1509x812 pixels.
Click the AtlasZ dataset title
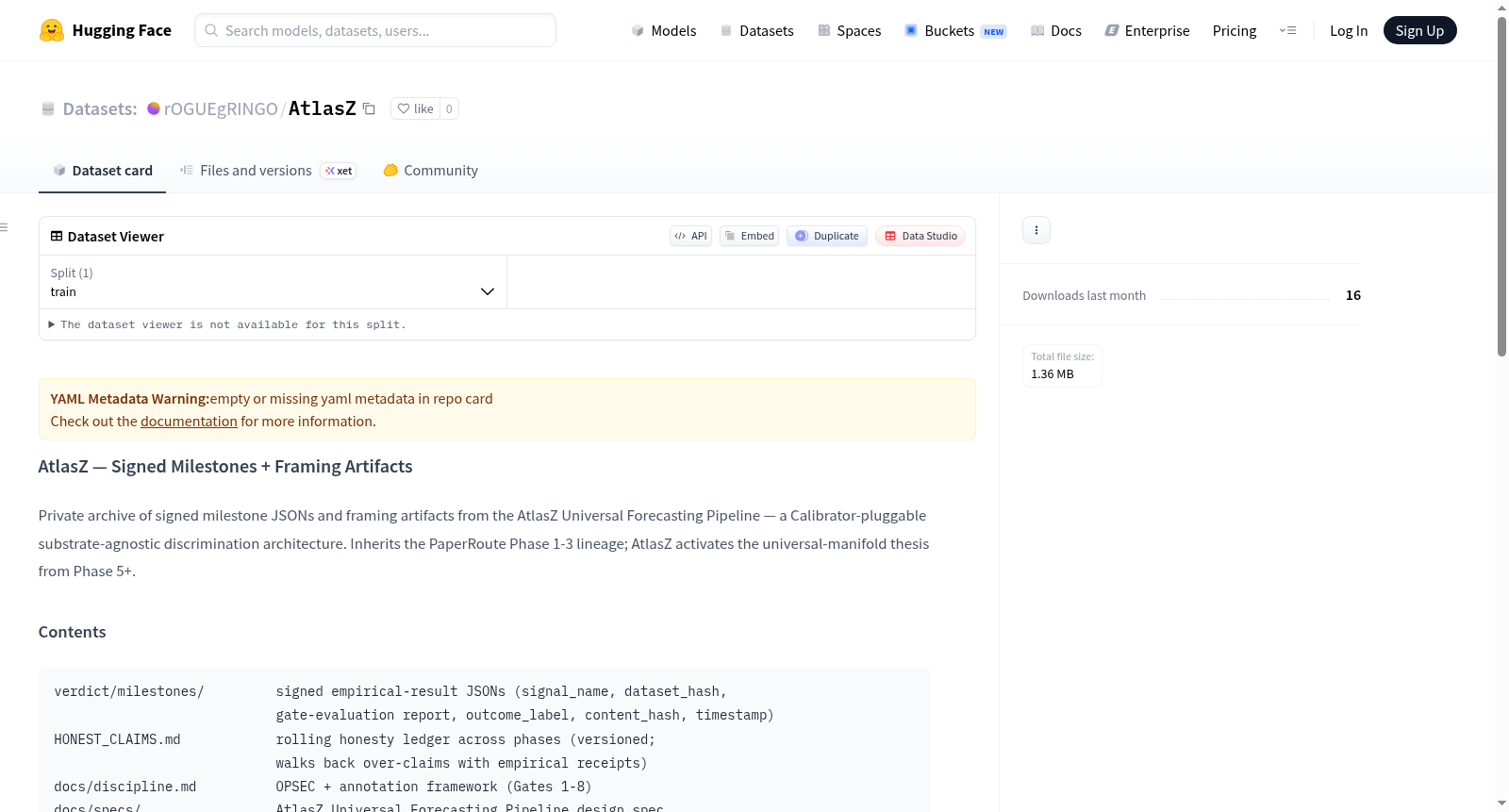[x=323, y=108]
